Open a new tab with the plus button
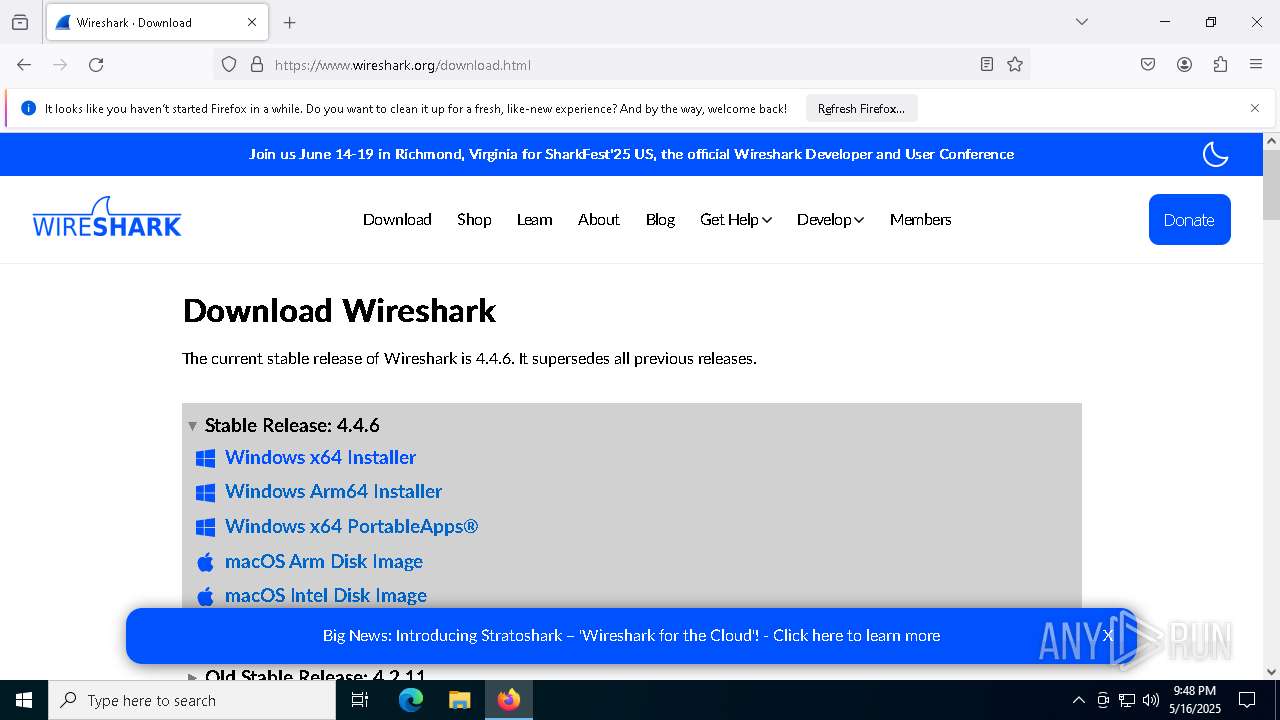This screenshot has height=720, width=1280. tap(290, 22)
